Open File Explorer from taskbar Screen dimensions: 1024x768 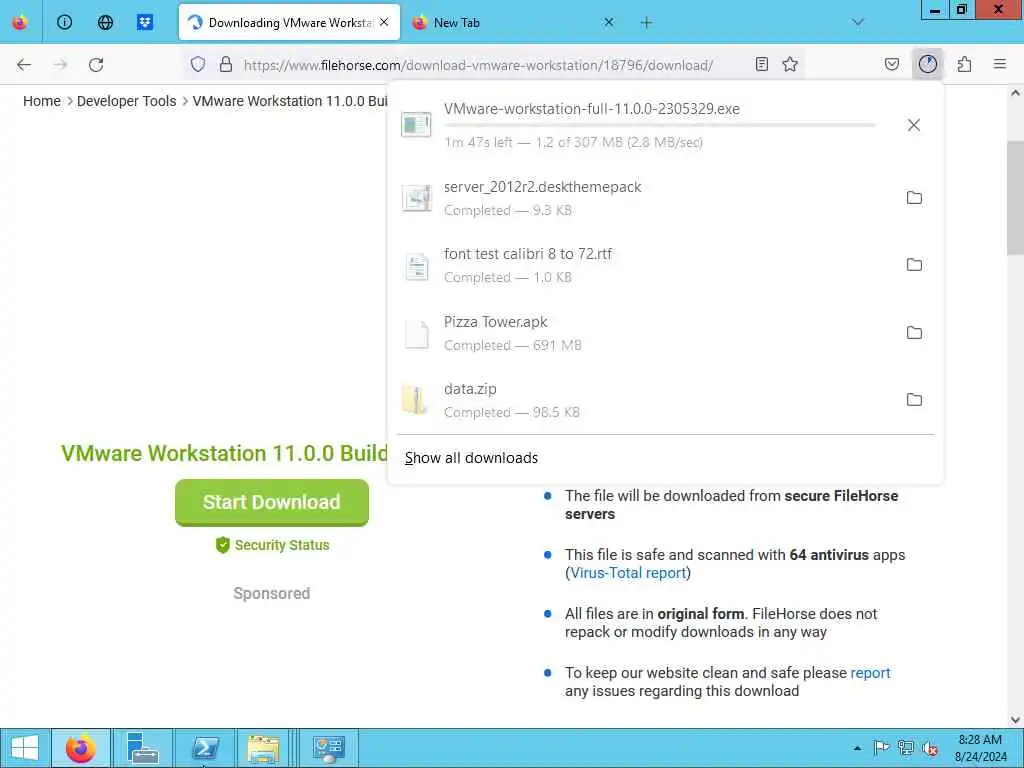click(x=263, y=748)
